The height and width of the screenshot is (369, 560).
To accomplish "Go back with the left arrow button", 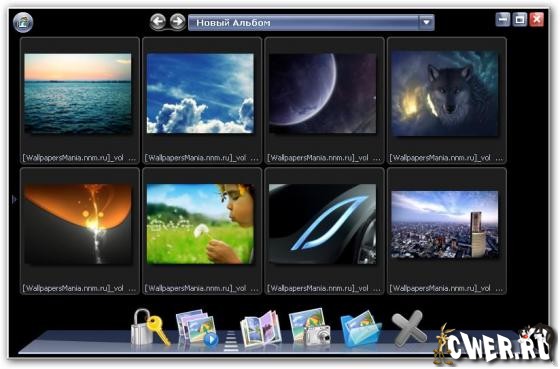I will coord(158,22).
